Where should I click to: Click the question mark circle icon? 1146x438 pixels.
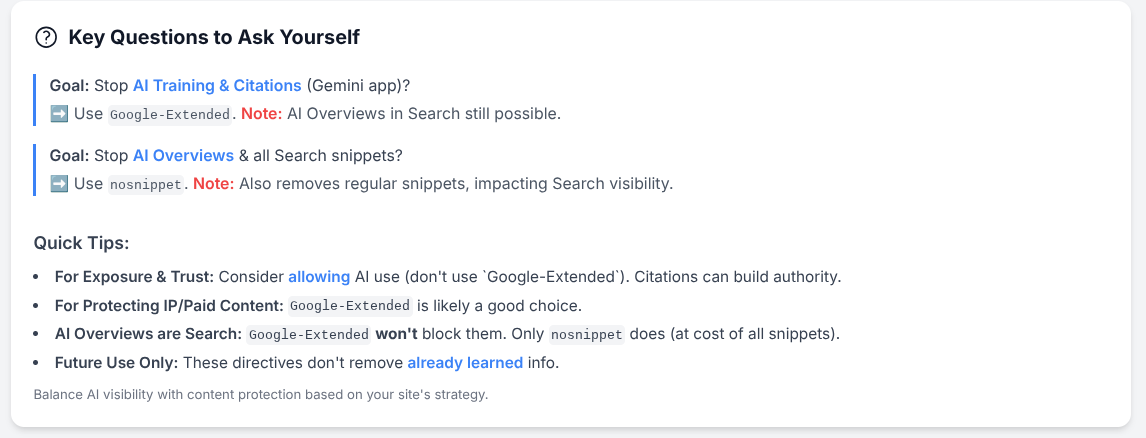click(46, 37)
